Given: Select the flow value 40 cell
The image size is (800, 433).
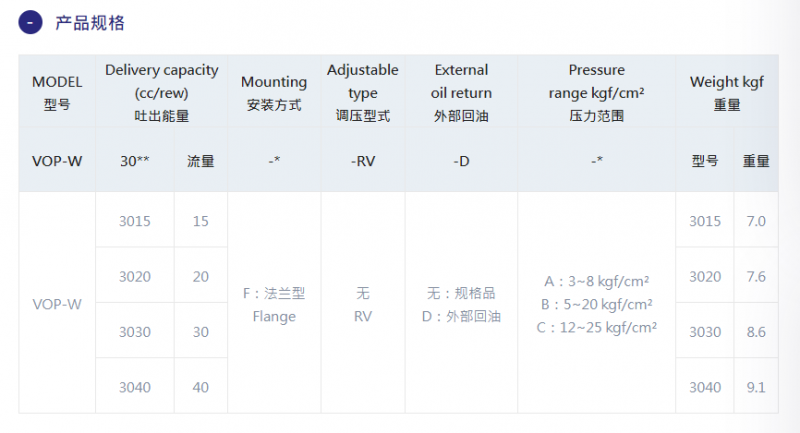Looking at the screenshot, I should (201, 387).
